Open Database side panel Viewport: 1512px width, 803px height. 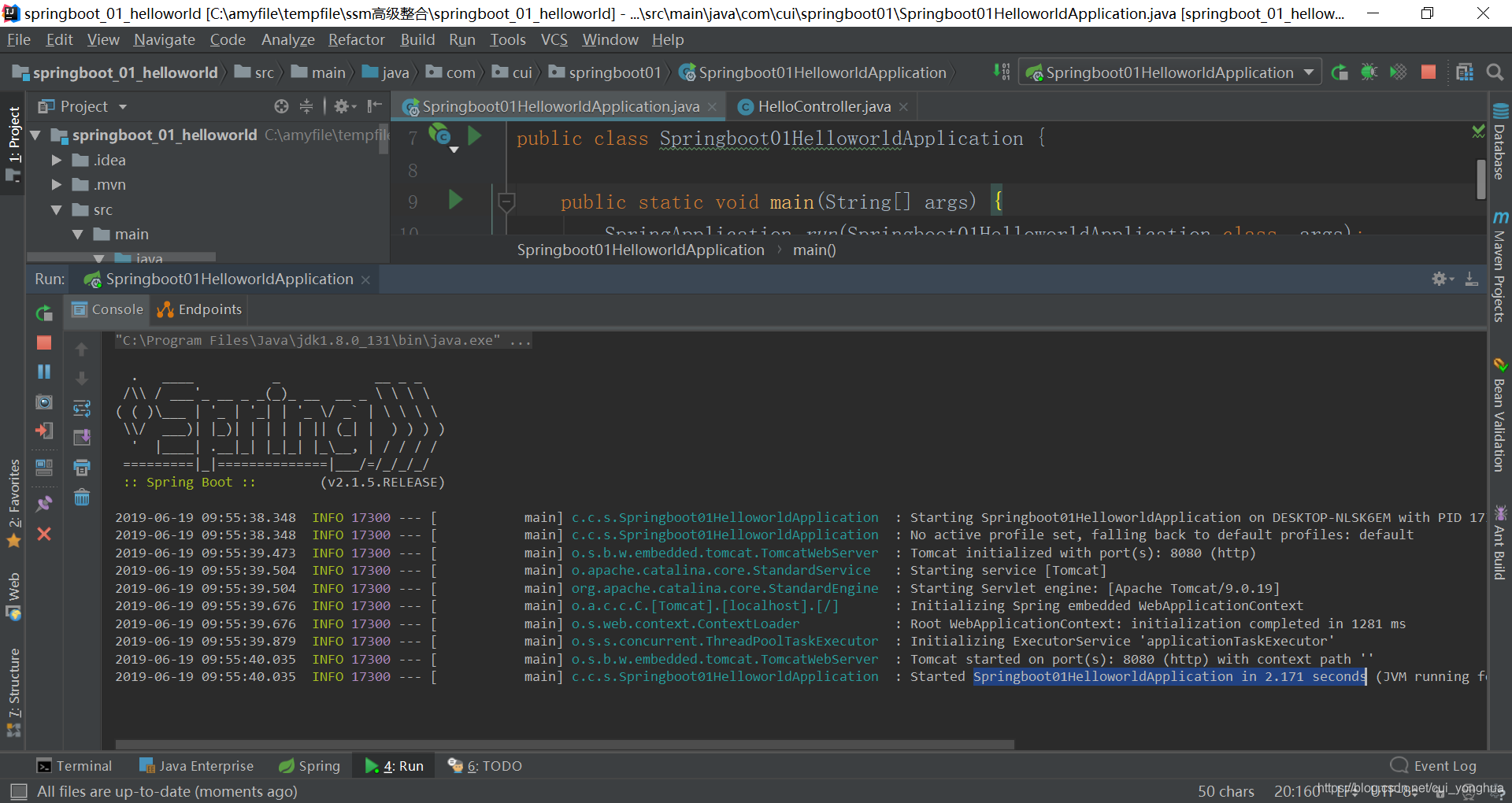click(1499, 142)
